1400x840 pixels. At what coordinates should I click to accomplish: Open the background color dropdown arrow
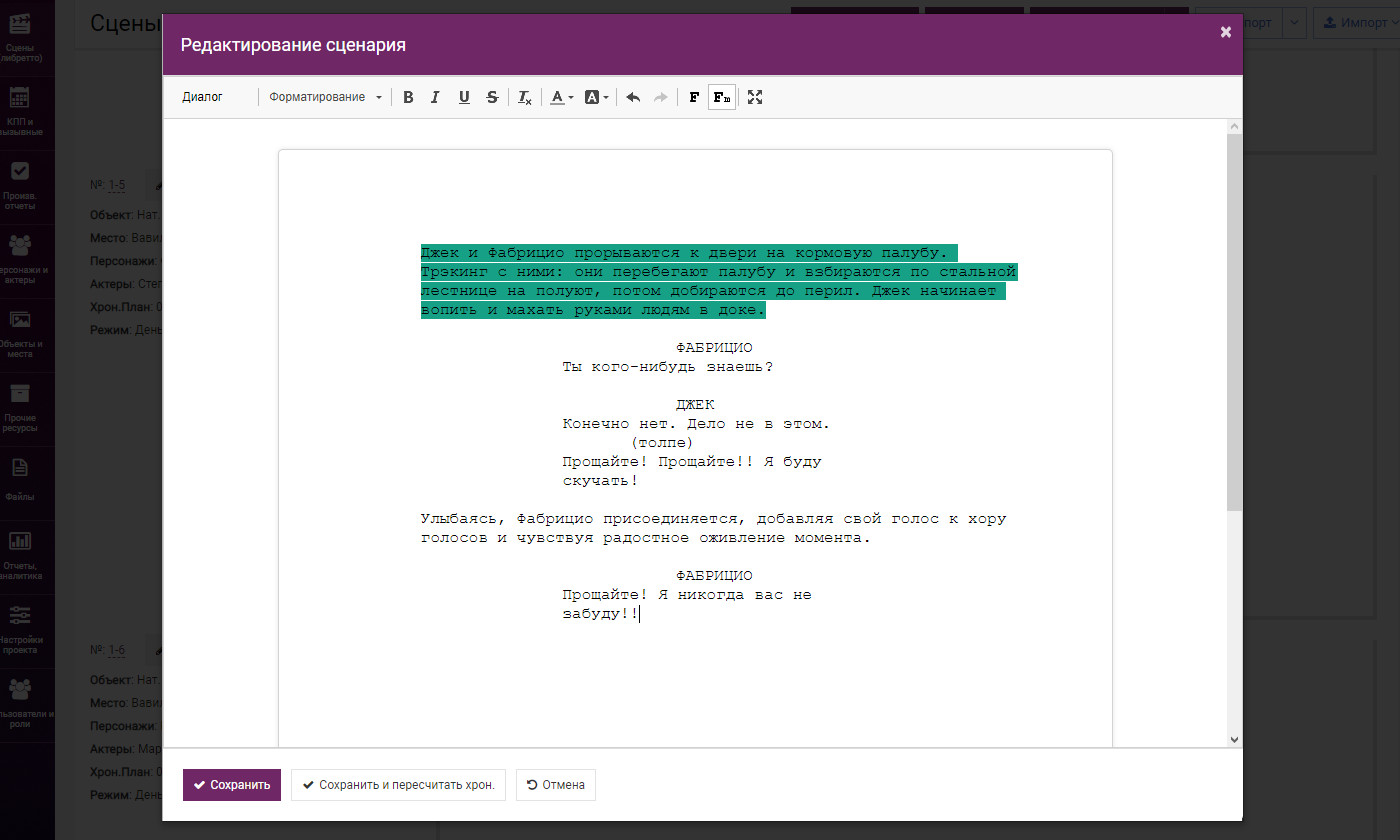point(605,98)
